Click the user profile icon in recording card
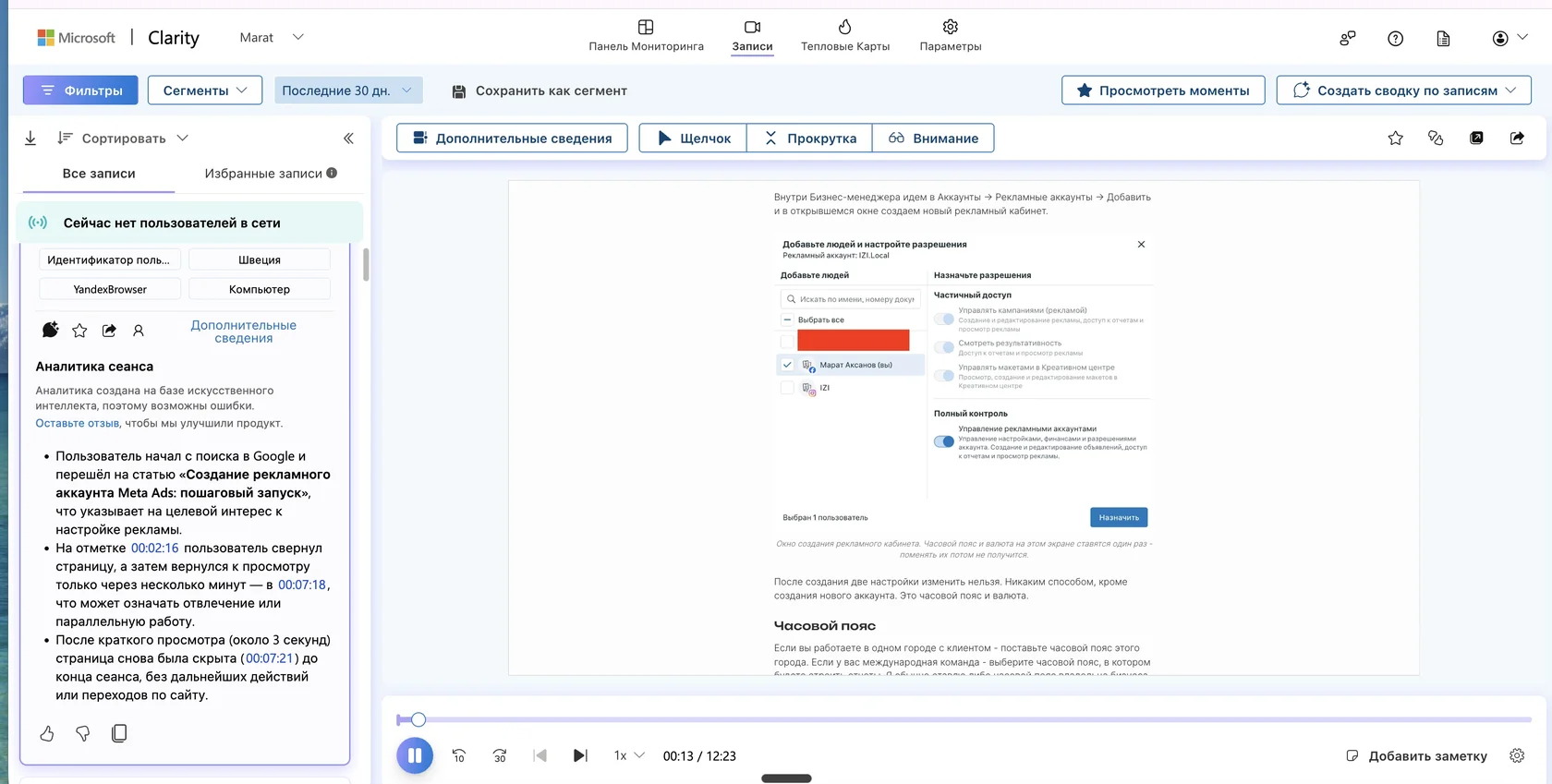Screen dimensions: 1552x784 (139, 331)
